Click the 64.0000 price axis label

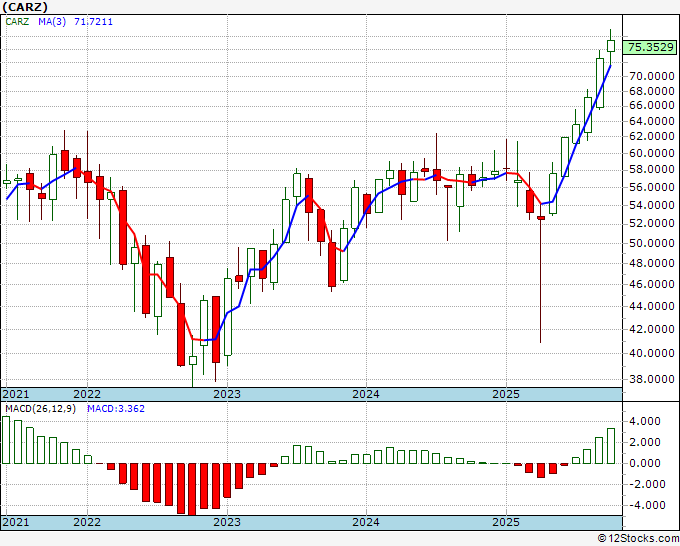651,121
